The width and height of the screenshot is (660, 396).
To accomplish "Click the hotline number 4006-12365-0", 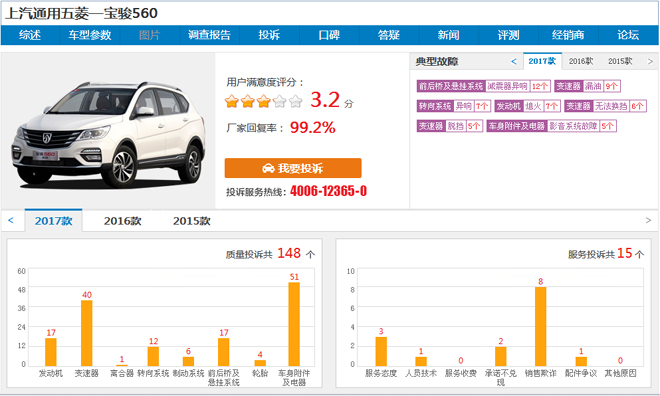I will [x=328, y=191].
